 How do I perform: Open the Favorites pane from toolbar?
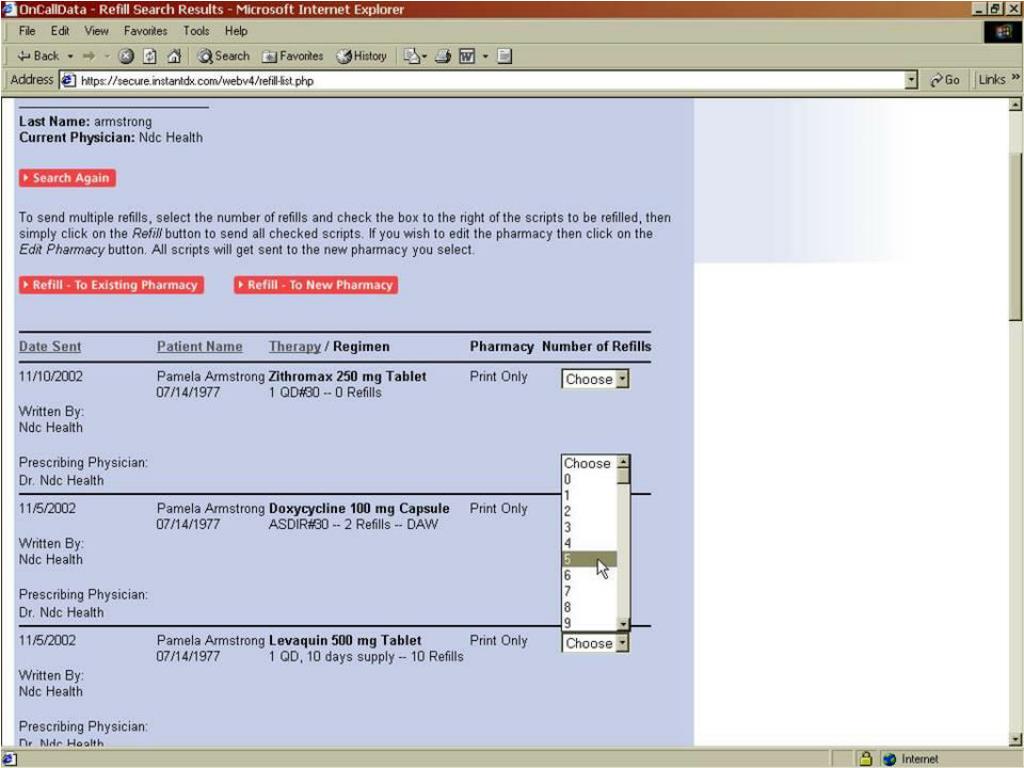pos(293,56)
